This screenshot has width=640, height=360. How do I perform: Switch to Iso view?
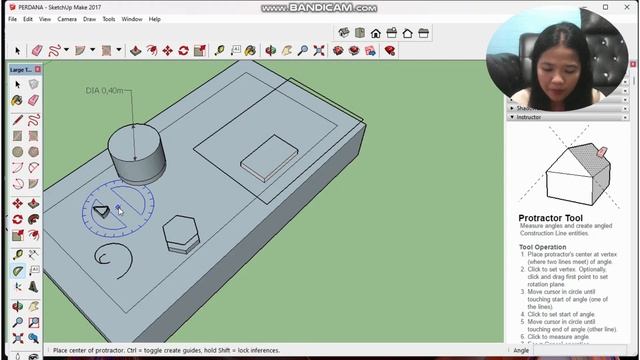point(344,33)
